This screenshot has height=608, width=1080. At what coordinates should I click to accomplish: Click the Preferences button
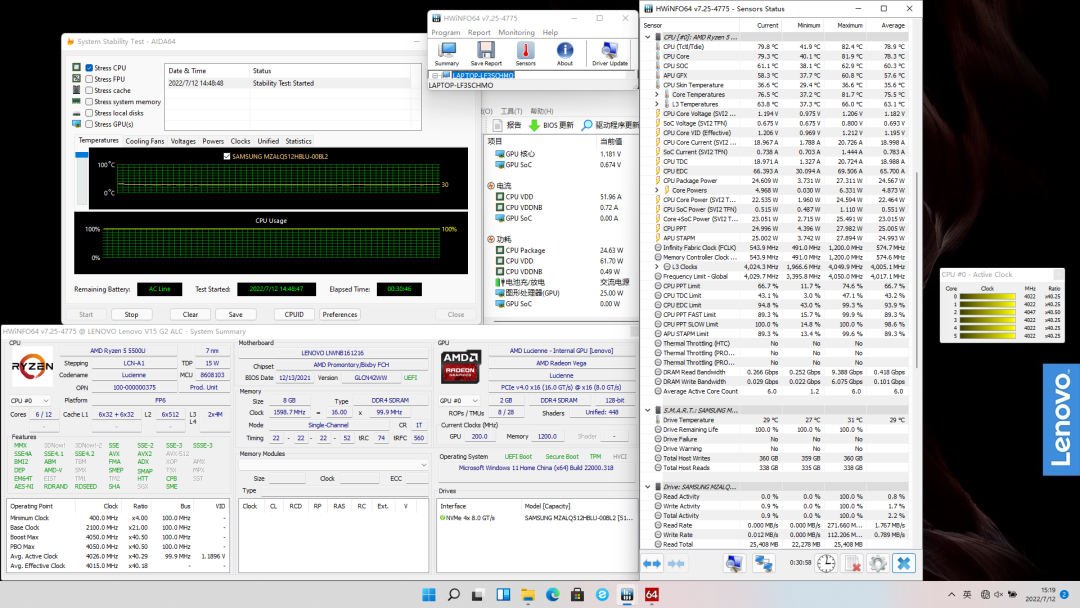pyautogui.click(x=340, y=314)
